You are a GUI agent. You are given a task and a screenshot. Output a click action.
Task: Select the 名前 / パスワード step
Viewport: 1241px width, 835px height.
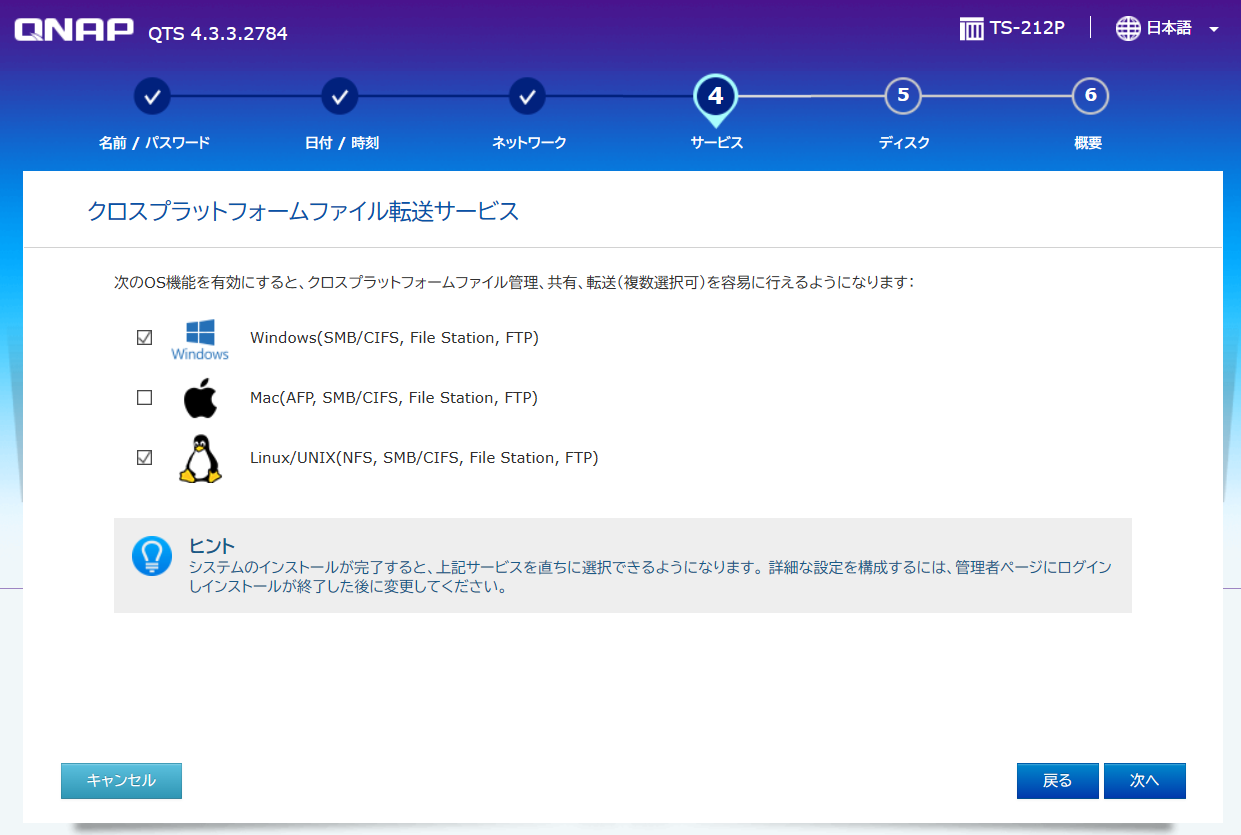152,96
